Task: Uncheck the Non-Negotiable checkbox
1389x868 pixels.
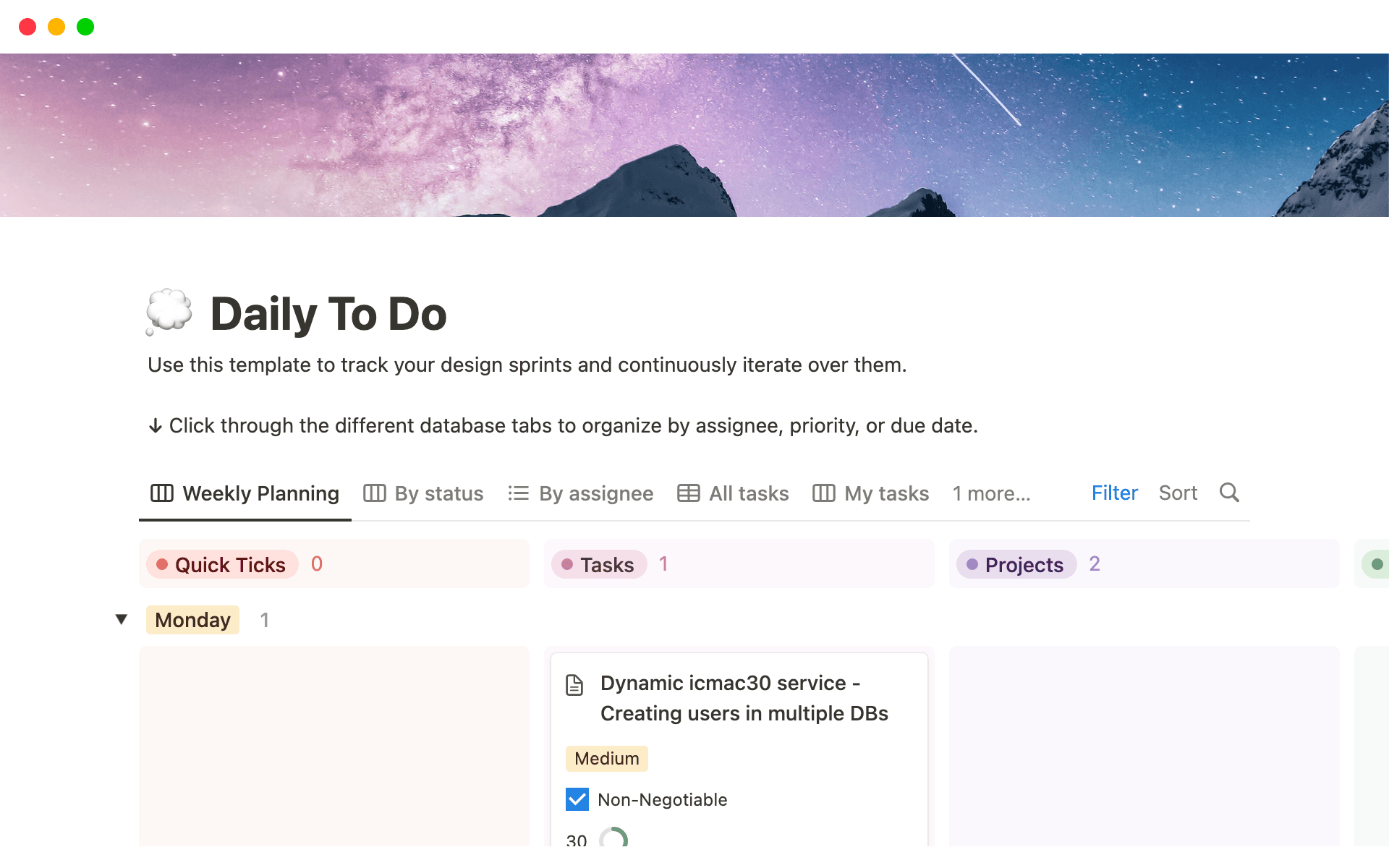Action: pos(577,799)
